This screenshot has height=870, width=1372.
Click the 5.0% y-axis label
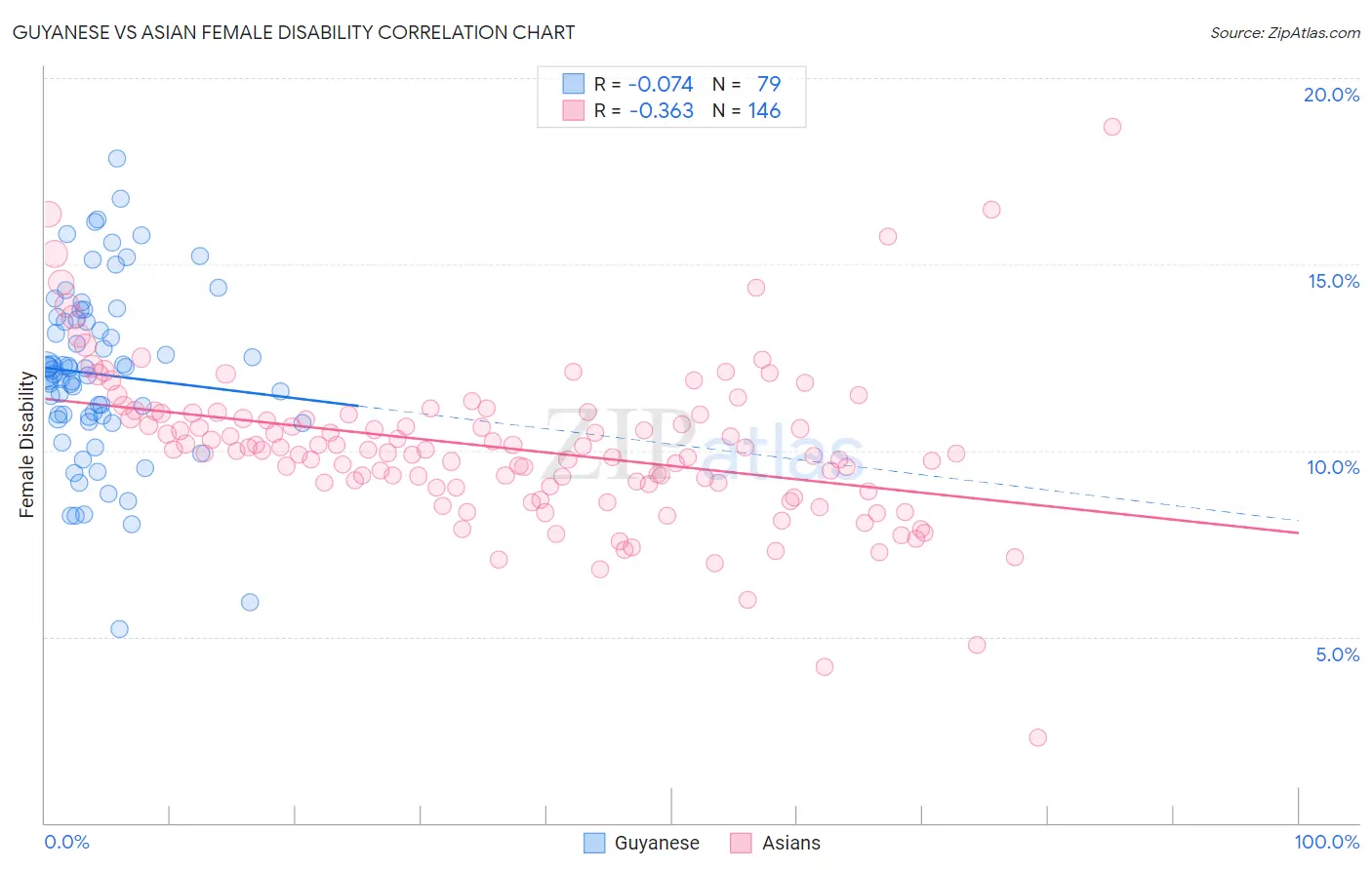pyautogui.click(x=1337, y=654)
